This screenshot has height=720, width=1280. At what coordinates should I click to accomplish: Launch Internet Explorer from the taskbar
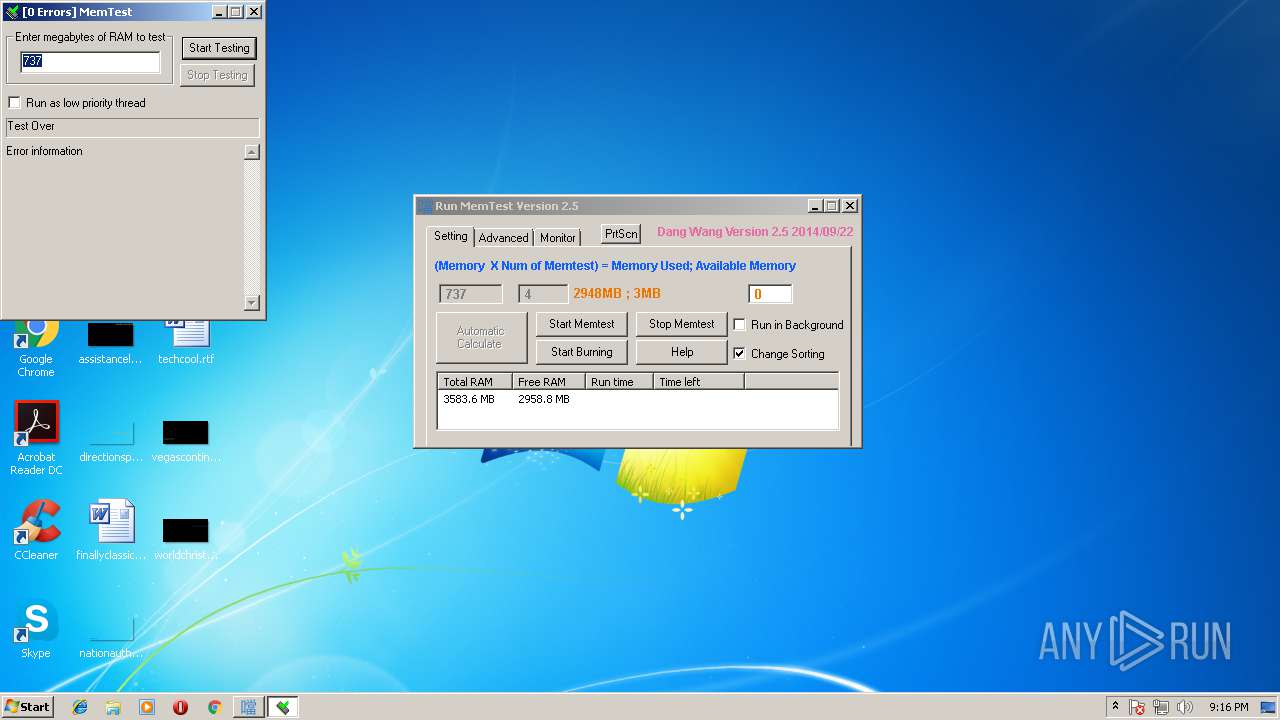(x=80, y=707)
